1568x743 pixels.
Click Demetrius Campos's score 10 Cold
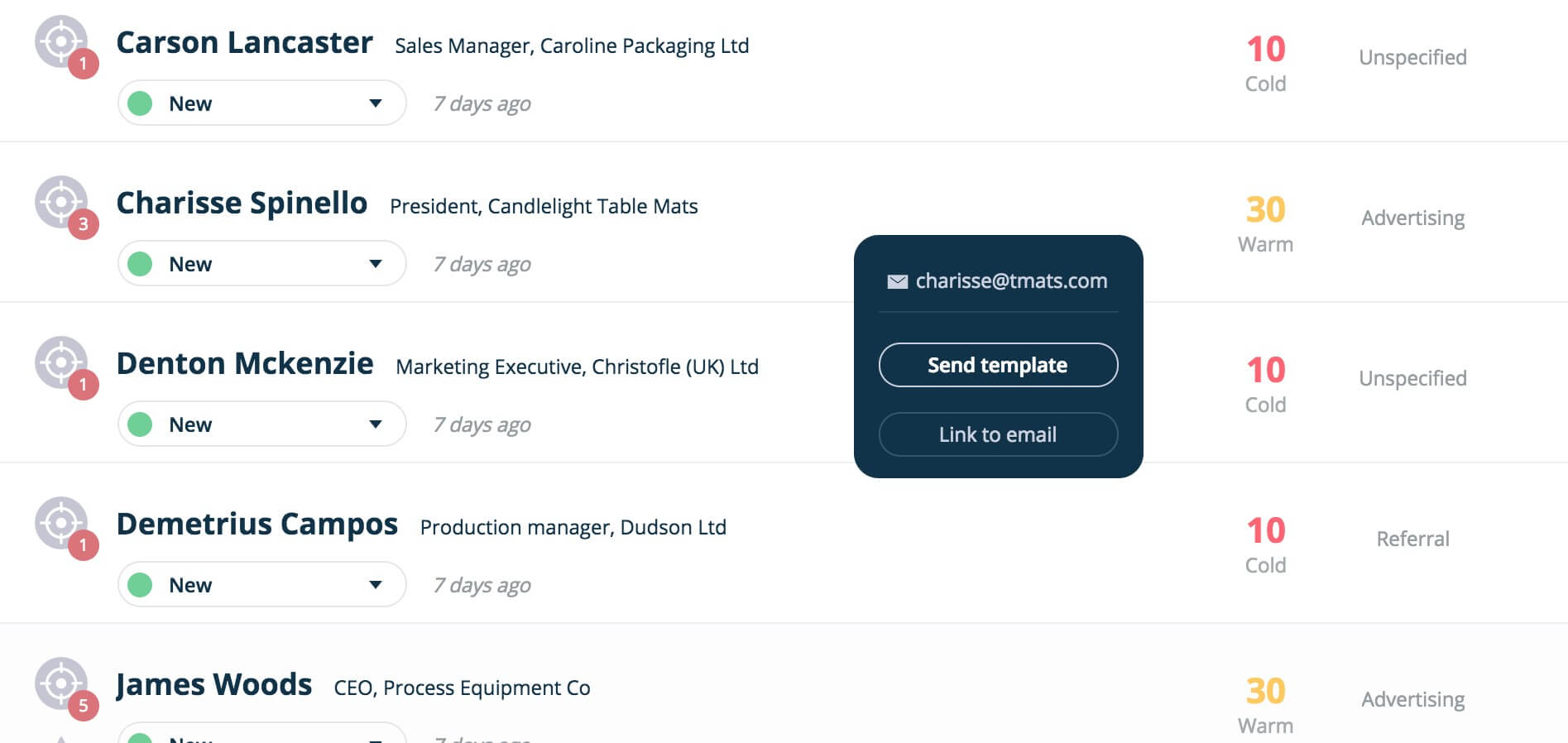click(1265, 545)
